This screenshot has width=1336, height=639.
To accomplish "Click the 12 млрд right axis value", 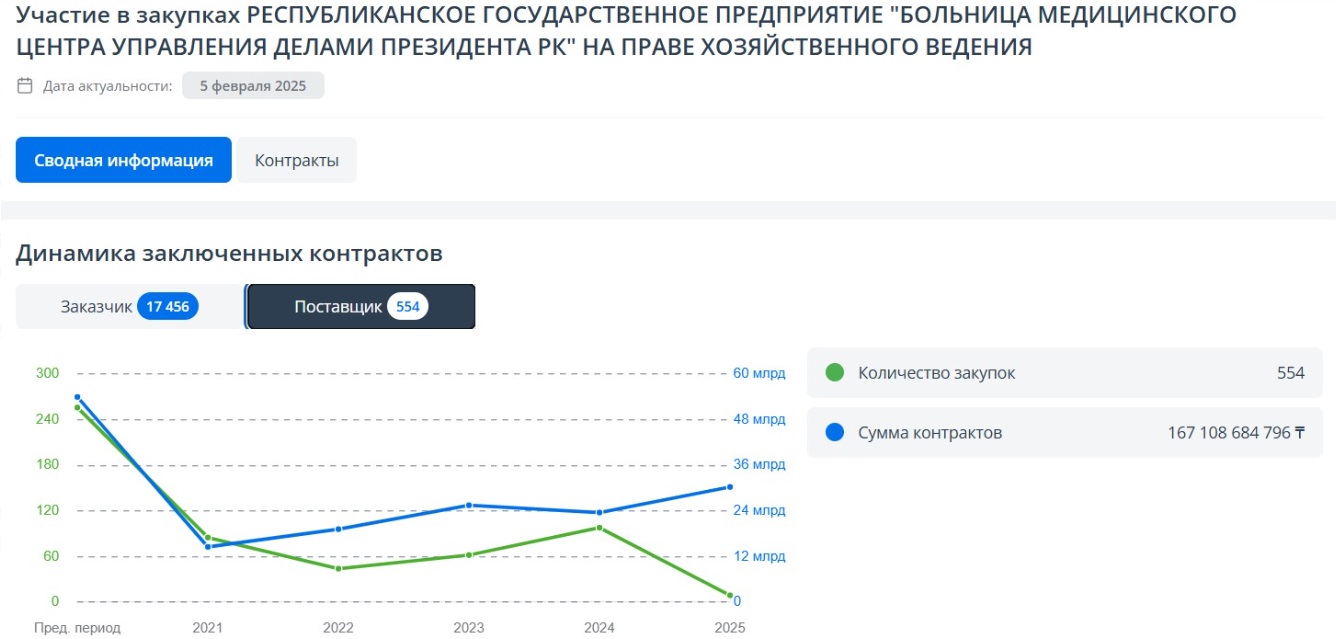I will click(760, 556).
